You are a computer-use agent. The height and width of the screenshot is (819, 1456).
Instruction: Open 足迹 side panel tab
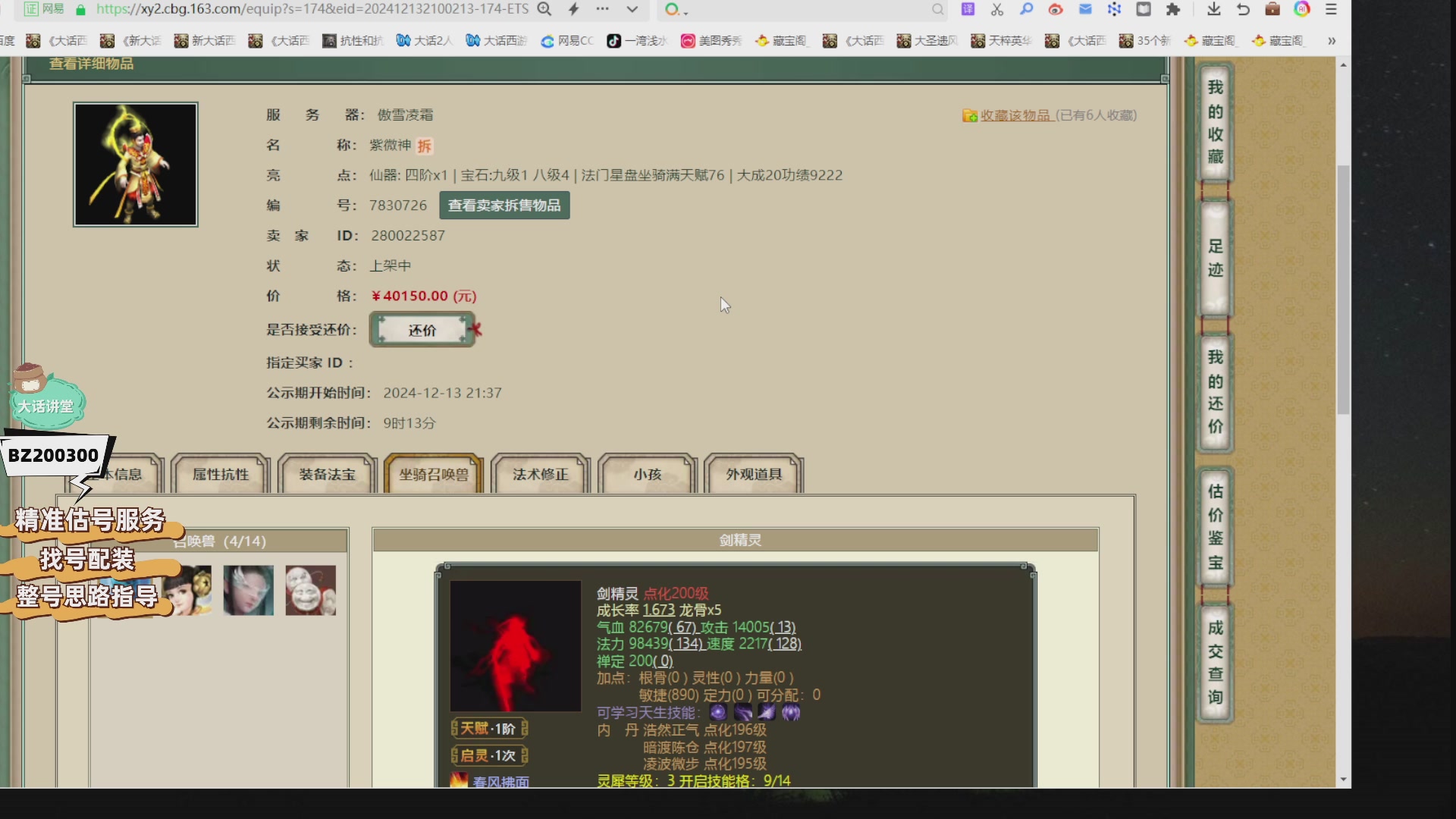coord(1215,258)
